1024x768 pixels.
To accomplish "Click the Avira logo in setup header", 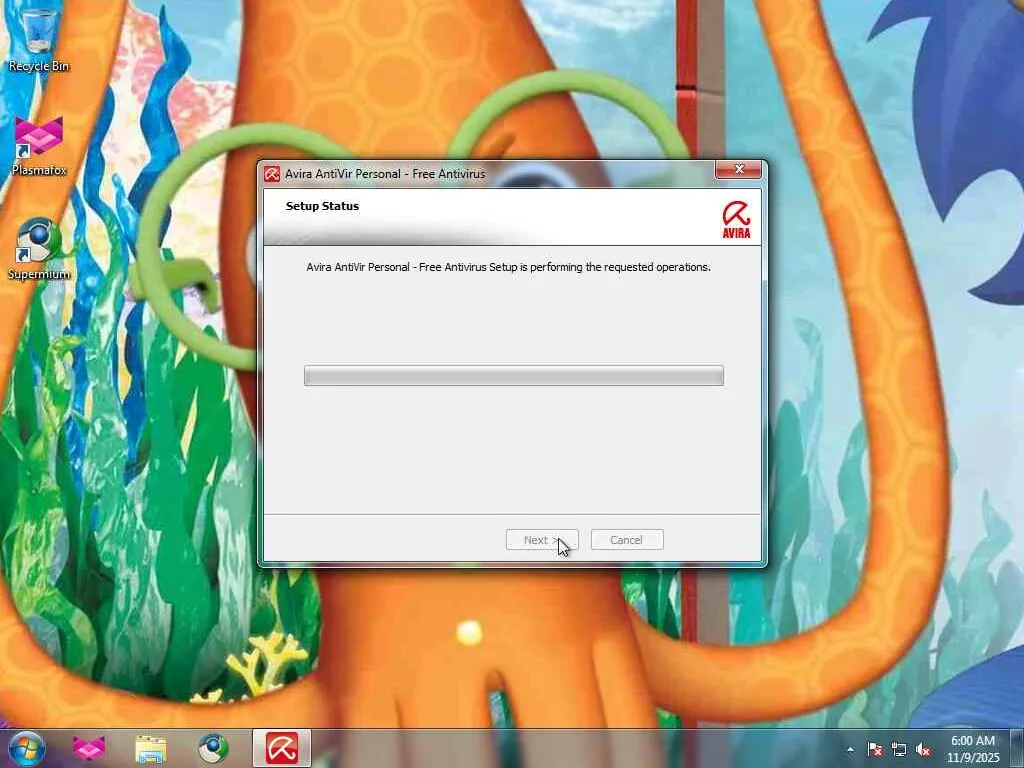I will (736, 219).
